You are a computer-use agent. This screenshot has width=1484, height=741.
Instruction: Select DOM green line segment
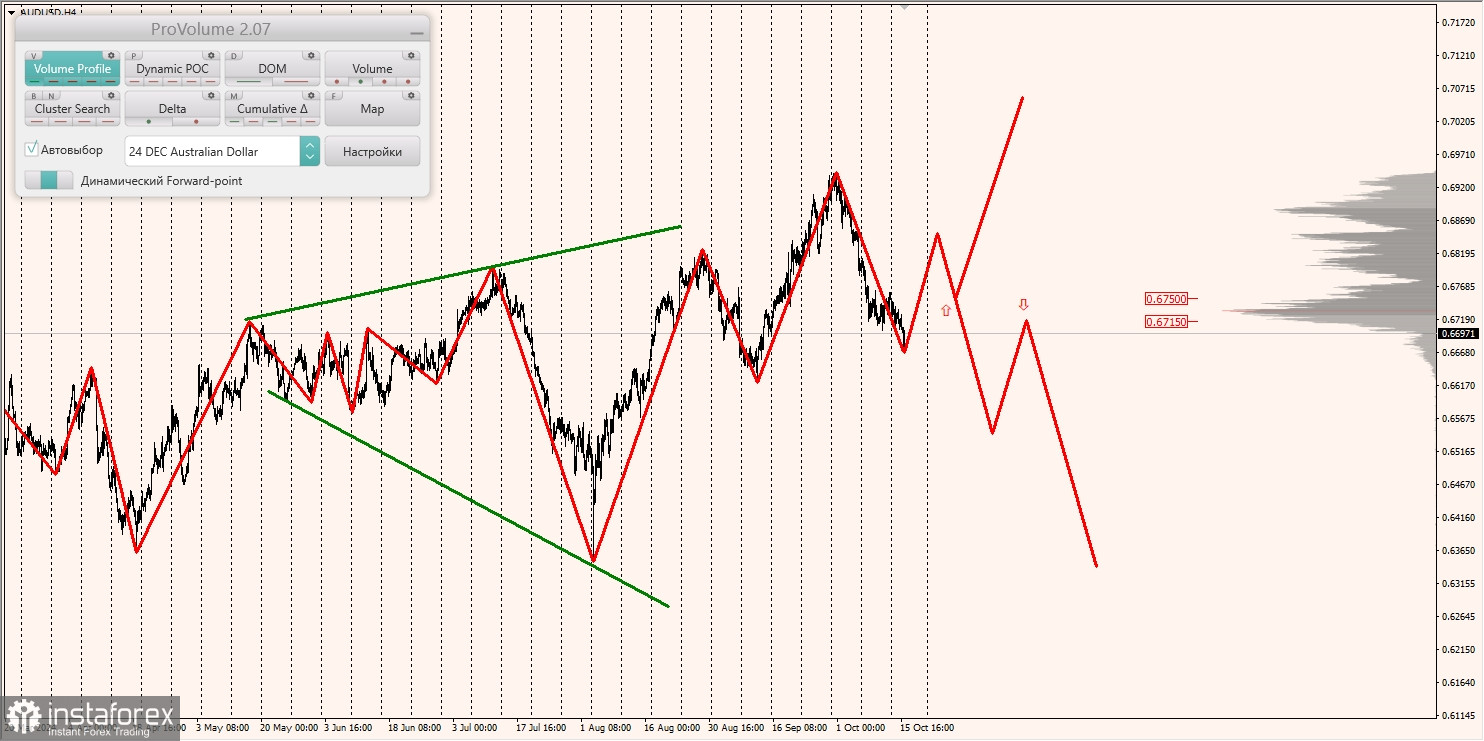249,82
